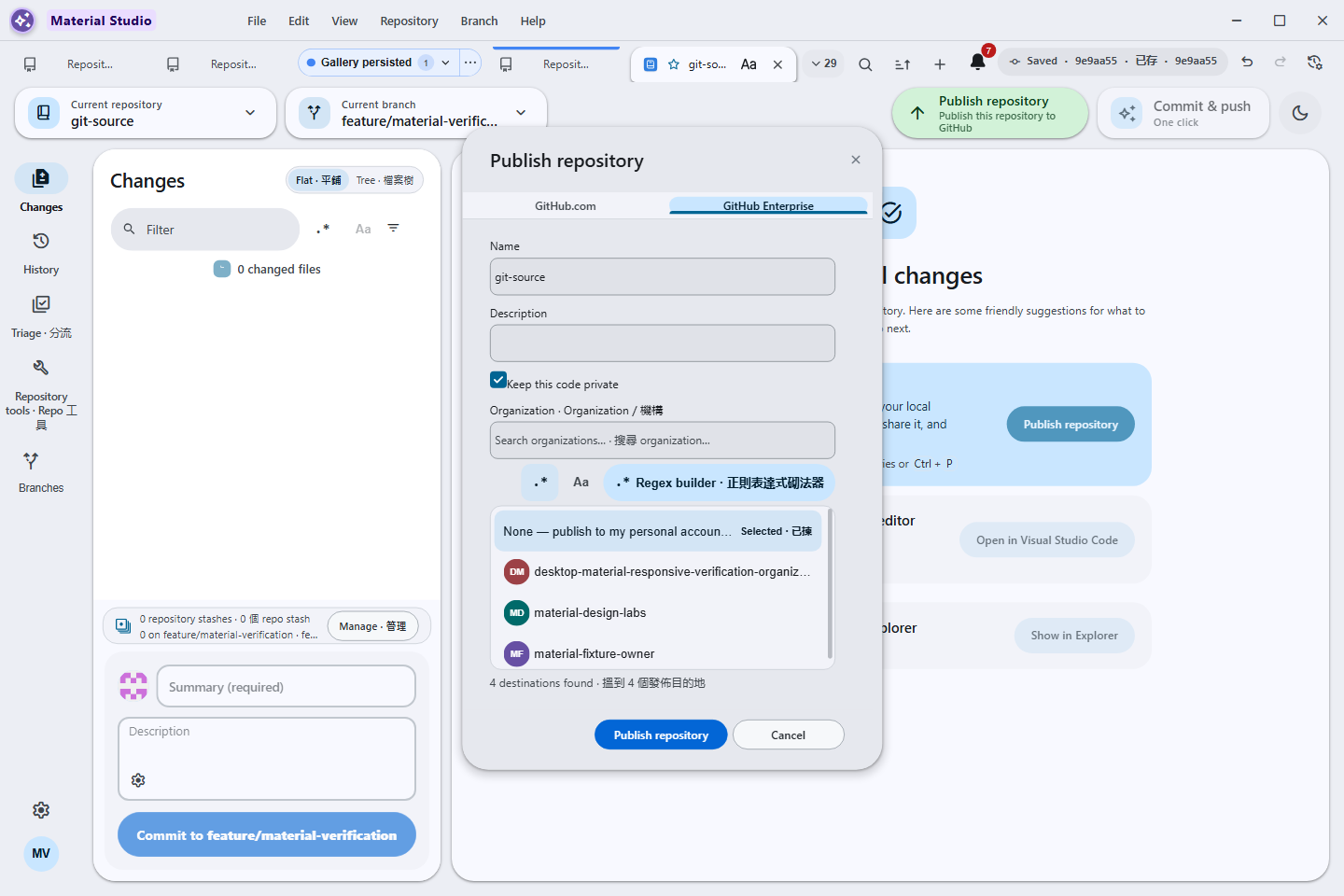The image size is (1344, 896).
Task: Click the filter options icon in Changes
Action: point(394,229)
